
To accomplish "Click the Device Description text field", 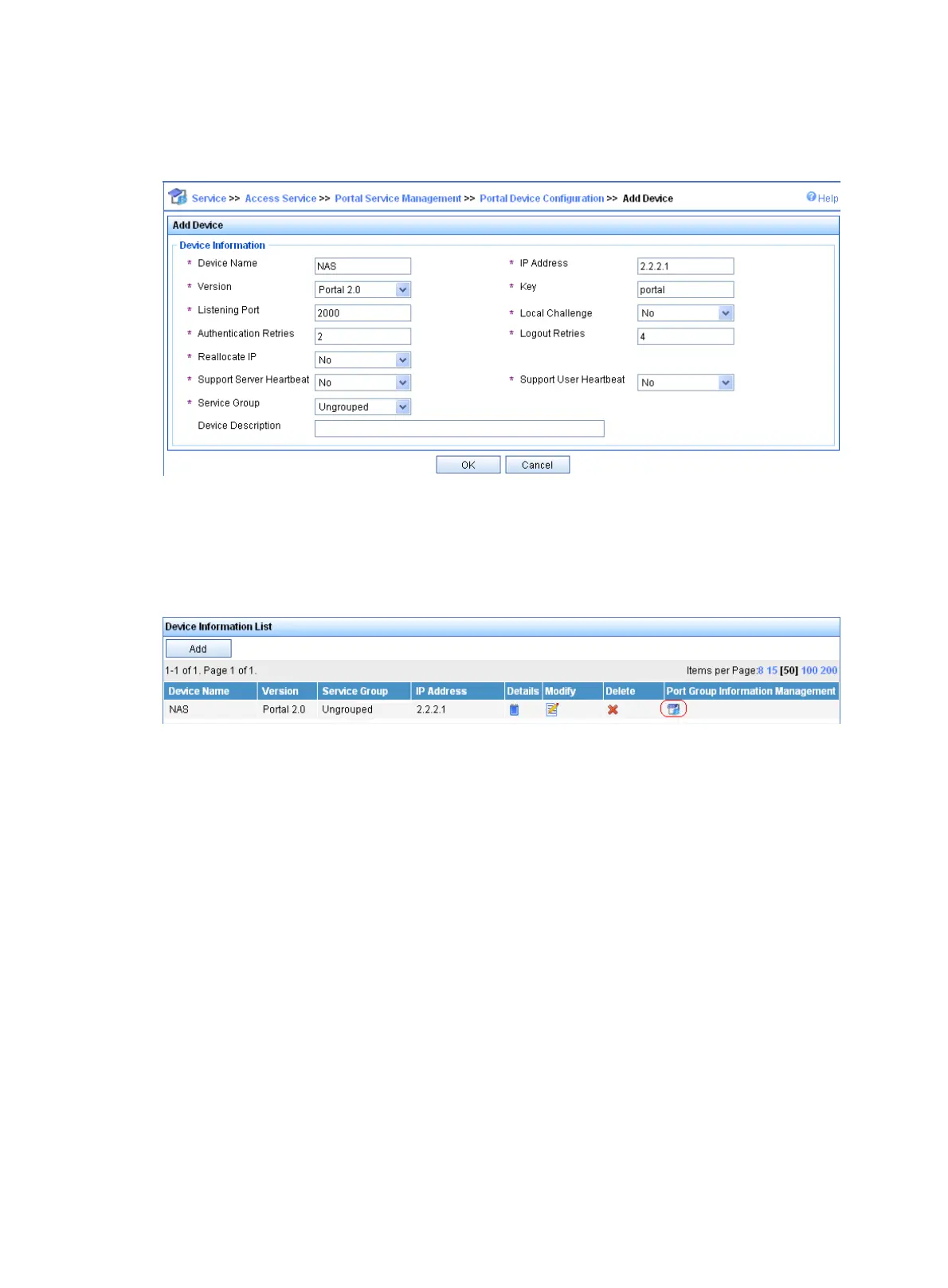I will click(459, 429).
